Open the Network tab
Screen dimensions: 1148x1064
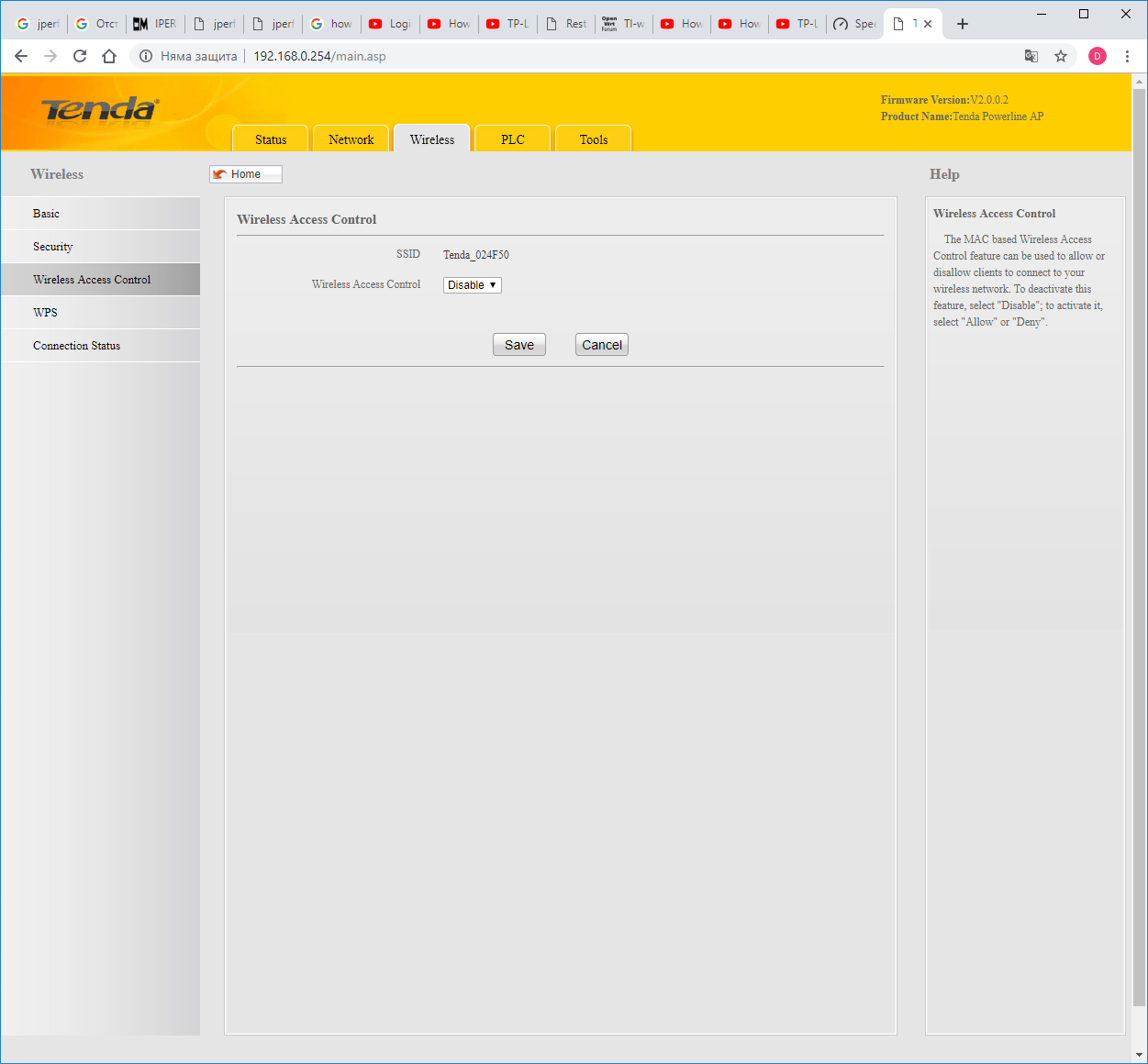[x=351, y=139]
